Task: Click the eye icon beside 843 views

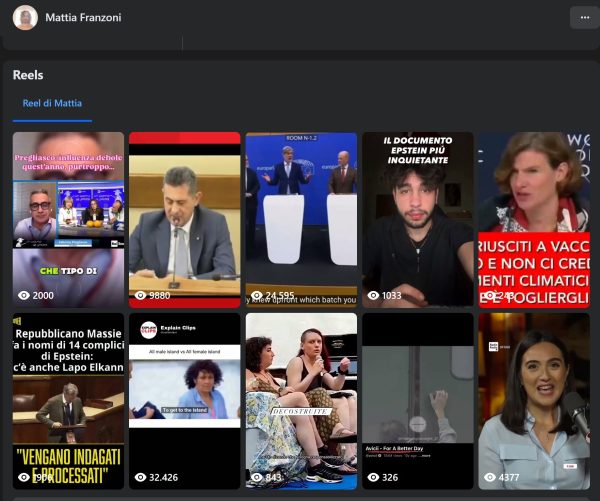Action: (257, 477)
